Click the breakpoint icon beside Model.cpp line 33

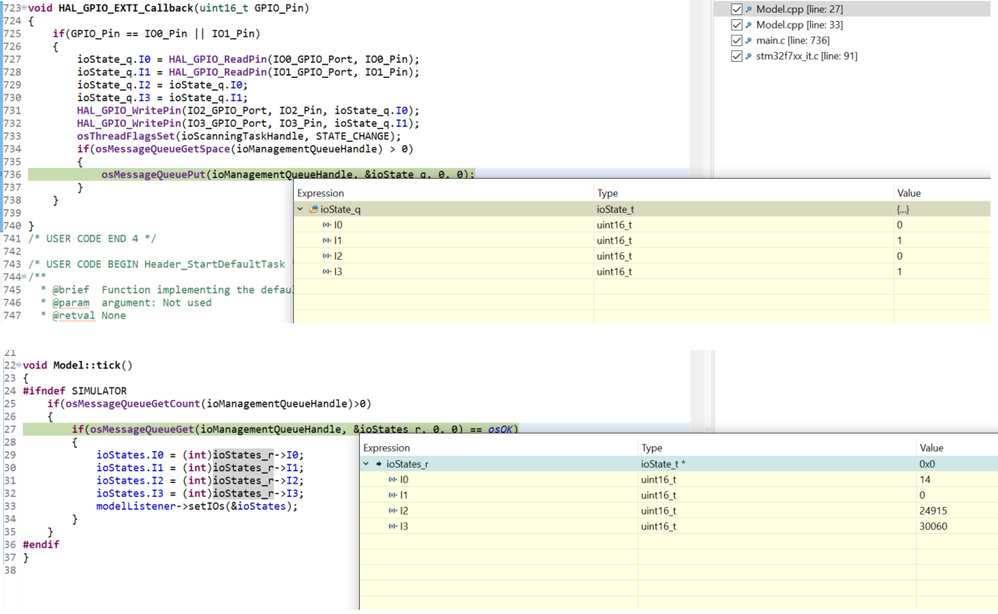pos(748,25)
